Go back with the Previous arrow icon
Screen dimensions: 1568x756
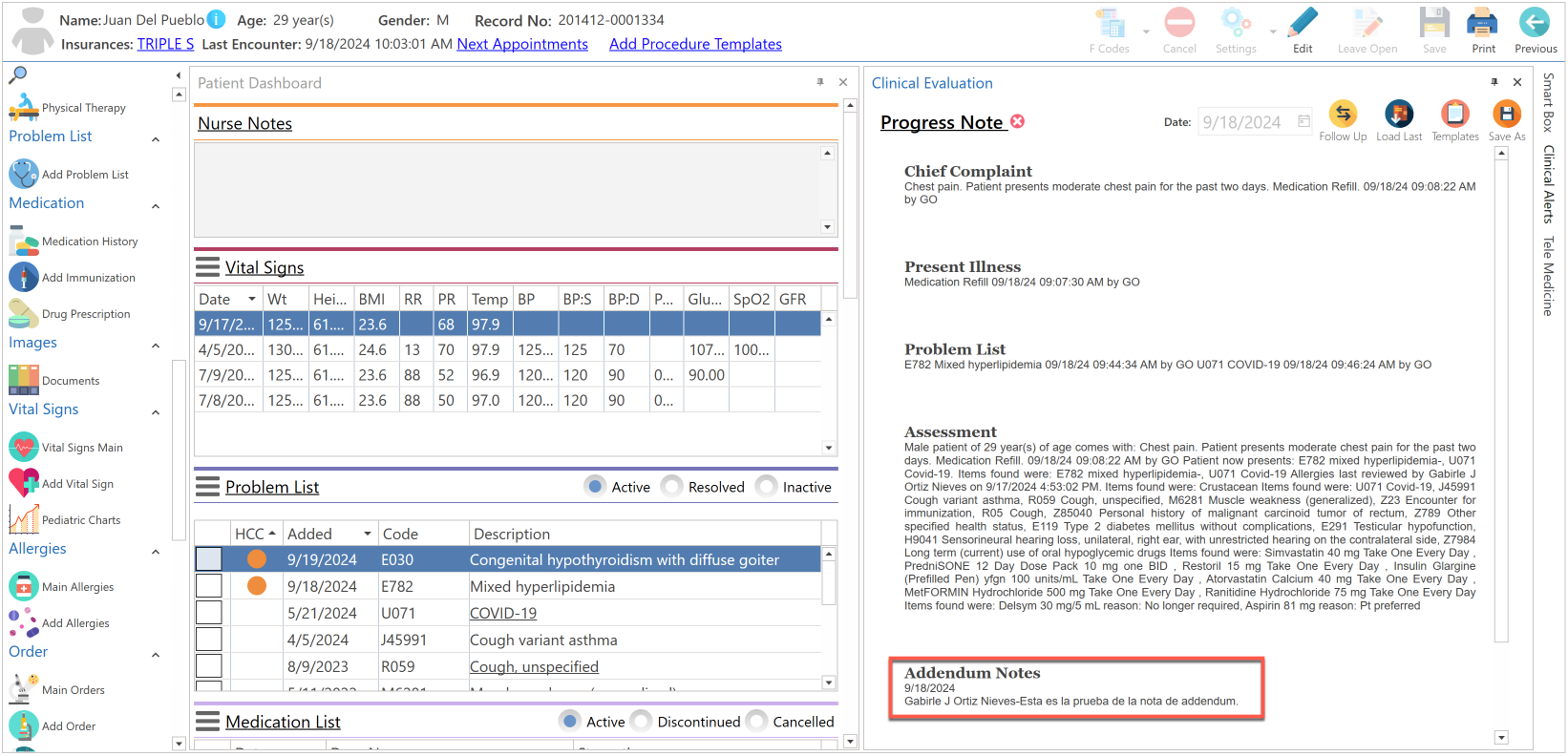pyautogui.click(x=1535, y=22)
